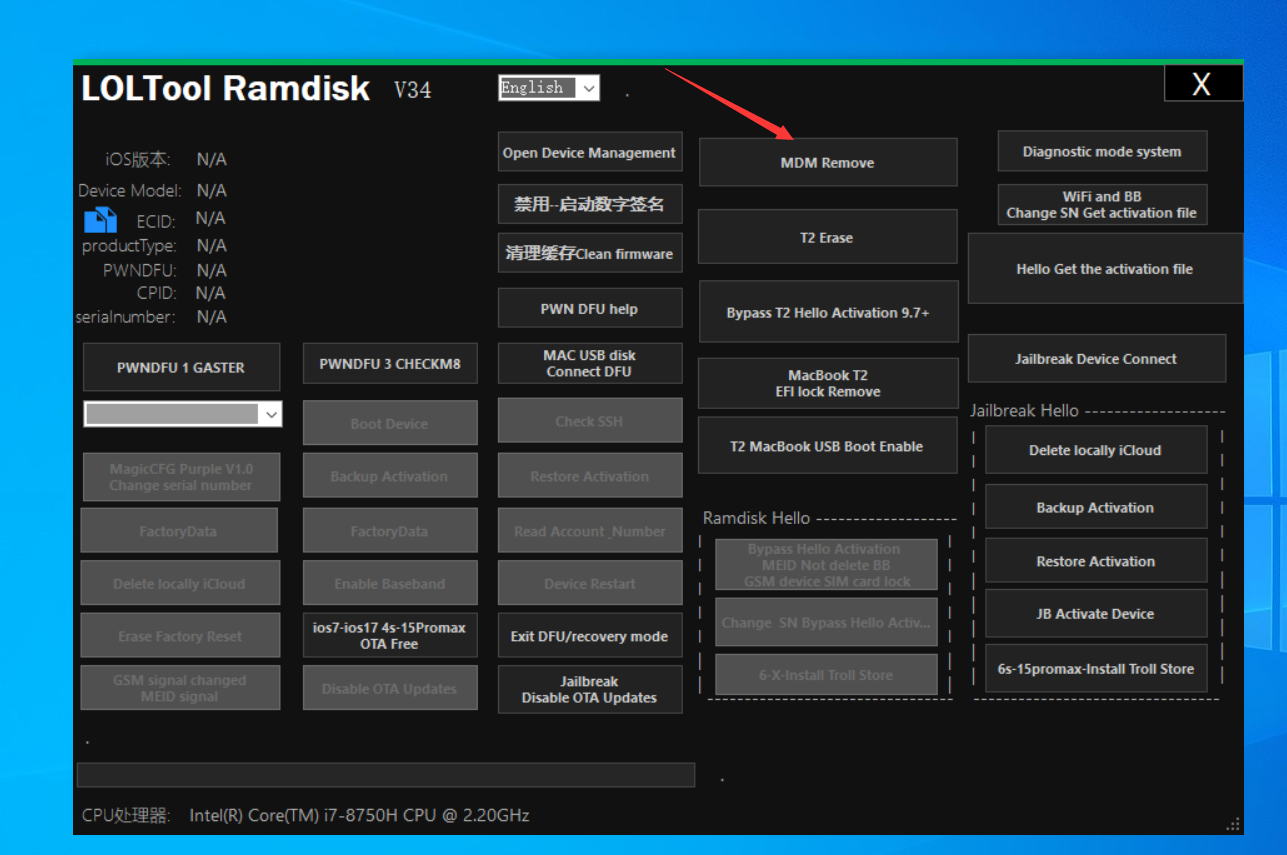Click Hello Get the activation file
The height and width of the screenshot is (855, 1287).
click(x=1105, y=268)
